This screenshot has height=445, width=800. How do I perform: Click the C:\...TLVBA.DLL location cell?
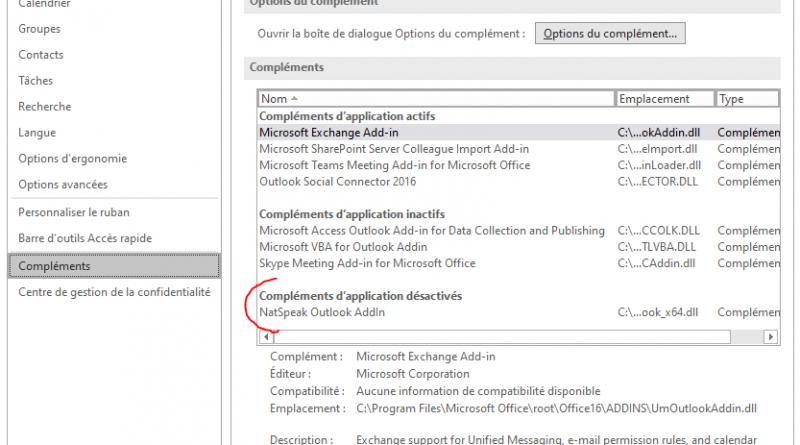657,247
